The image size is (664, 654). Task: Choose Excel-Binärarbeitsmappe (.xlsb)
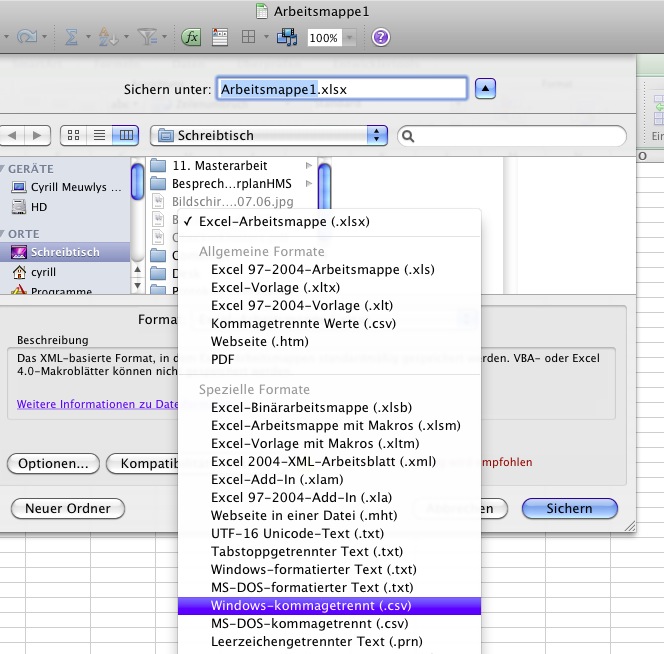pos(329,407)
